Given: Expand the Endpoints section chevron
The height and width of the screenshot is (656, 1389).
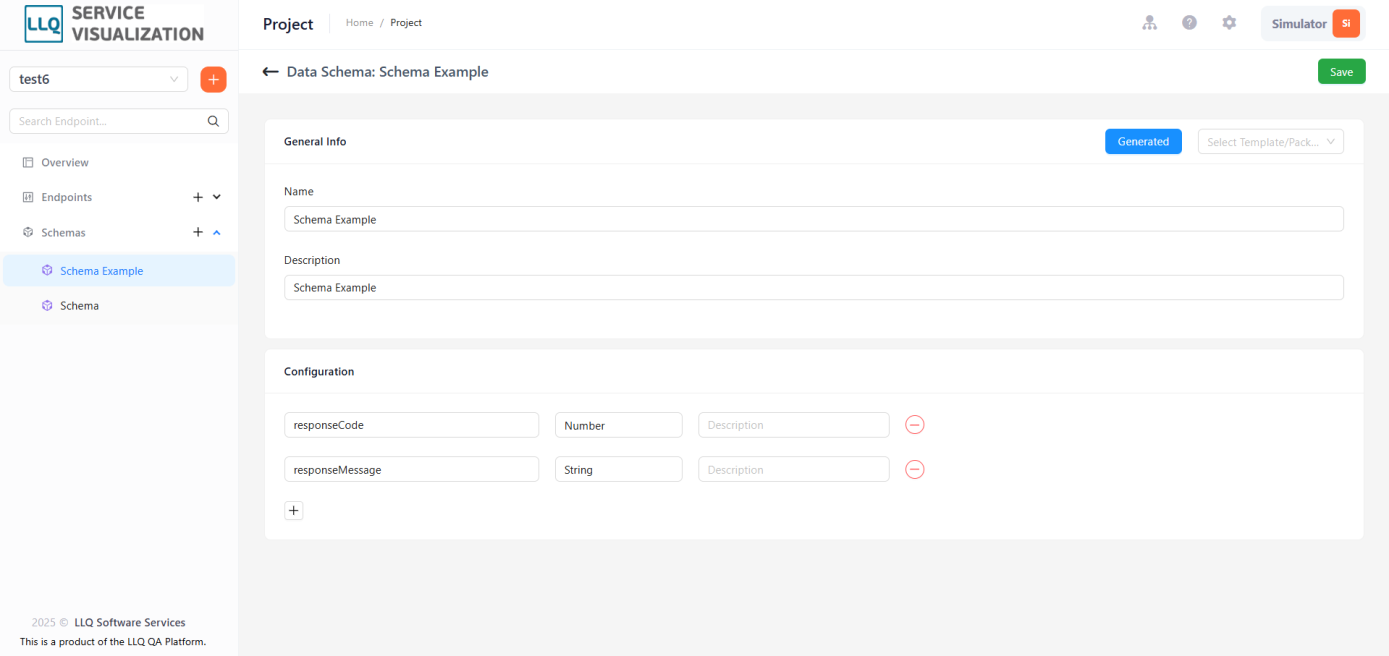Looking at the screenshot, I should [x=217, y=197].
